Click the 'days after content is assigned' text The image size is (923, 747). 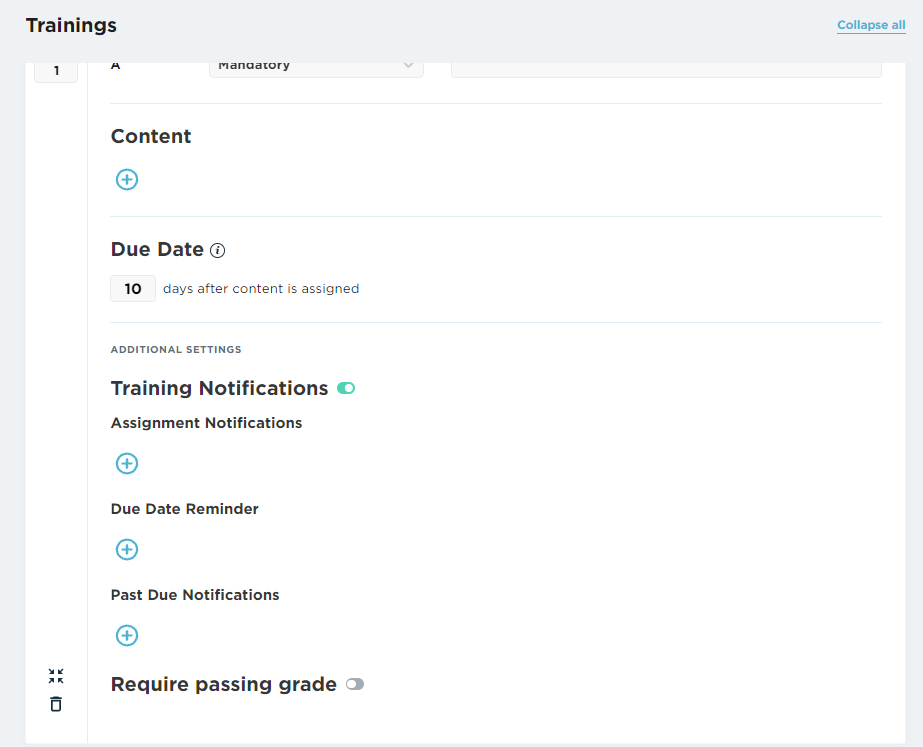261,288
